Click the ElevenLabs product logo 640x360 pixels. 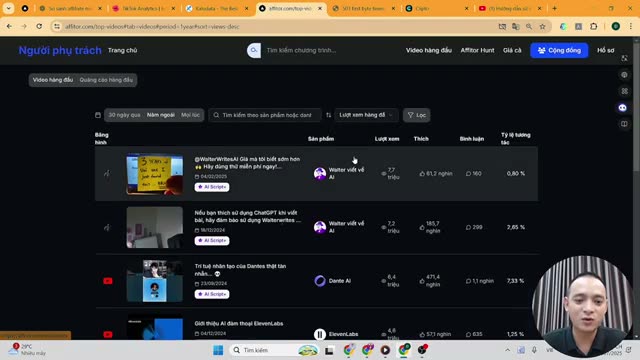point(320,334)
